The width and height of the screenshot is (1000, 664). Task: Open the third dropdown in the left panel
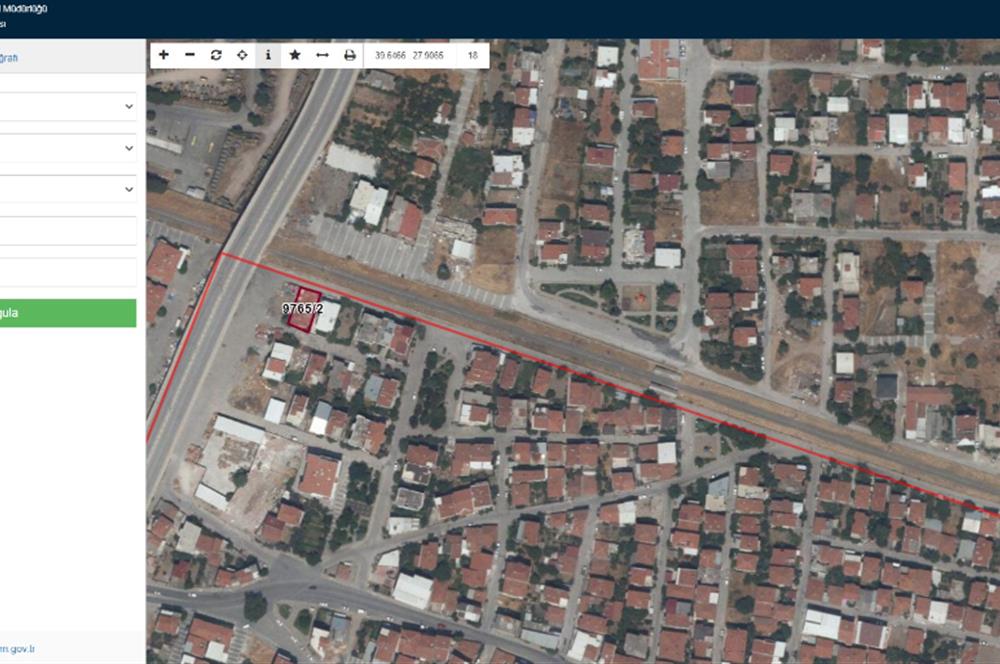pos(66,189)
